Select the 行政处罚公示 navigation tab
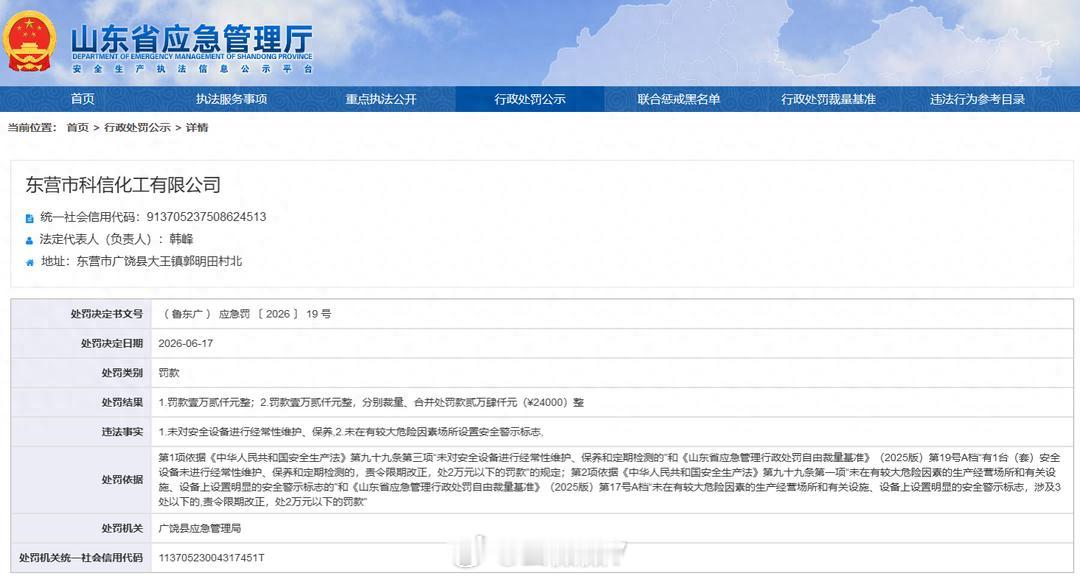The height and width of the screenshot is (579, 1080). [x=530, y=99]
